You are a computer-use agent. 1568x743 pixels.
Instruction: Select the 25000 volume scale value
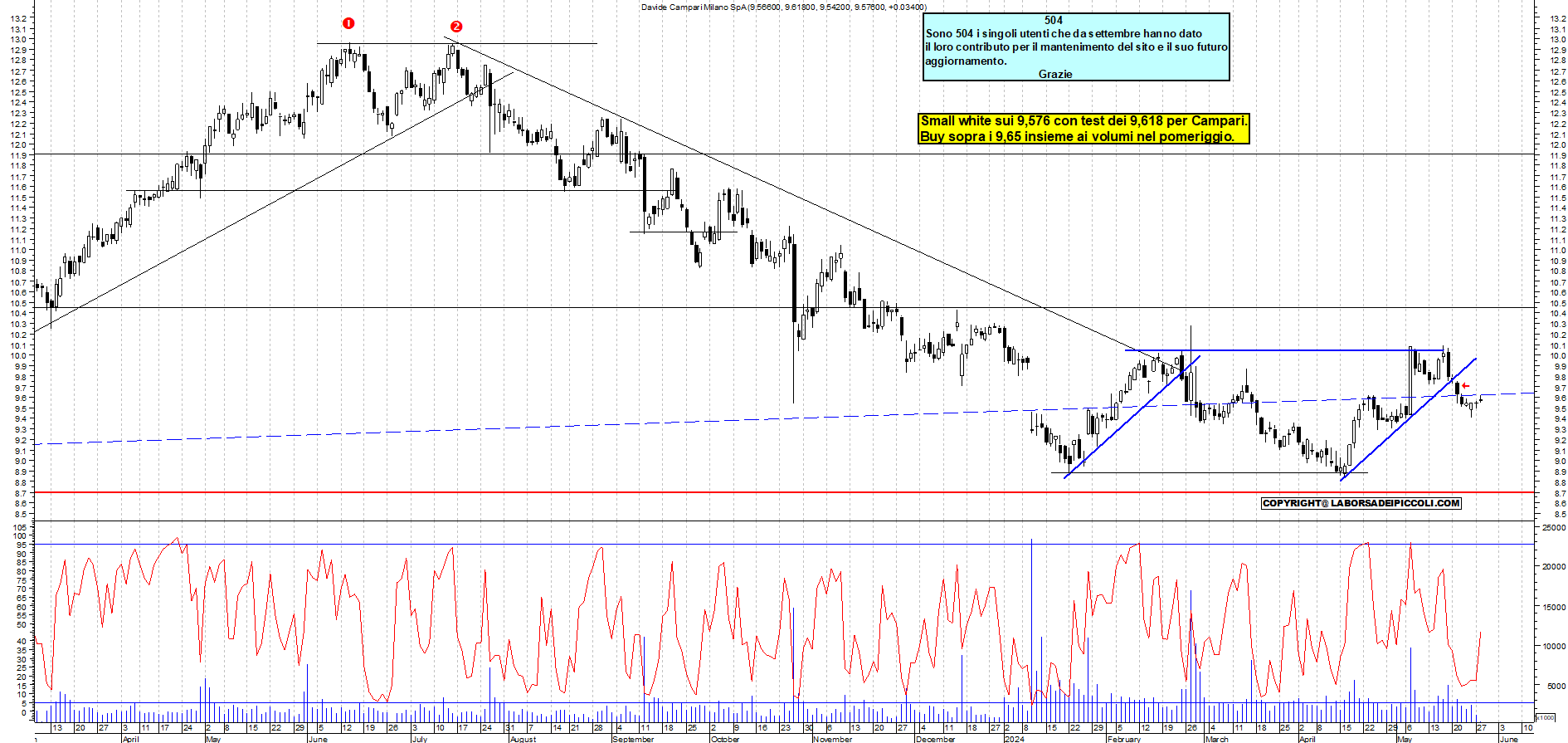point(1553,527)
